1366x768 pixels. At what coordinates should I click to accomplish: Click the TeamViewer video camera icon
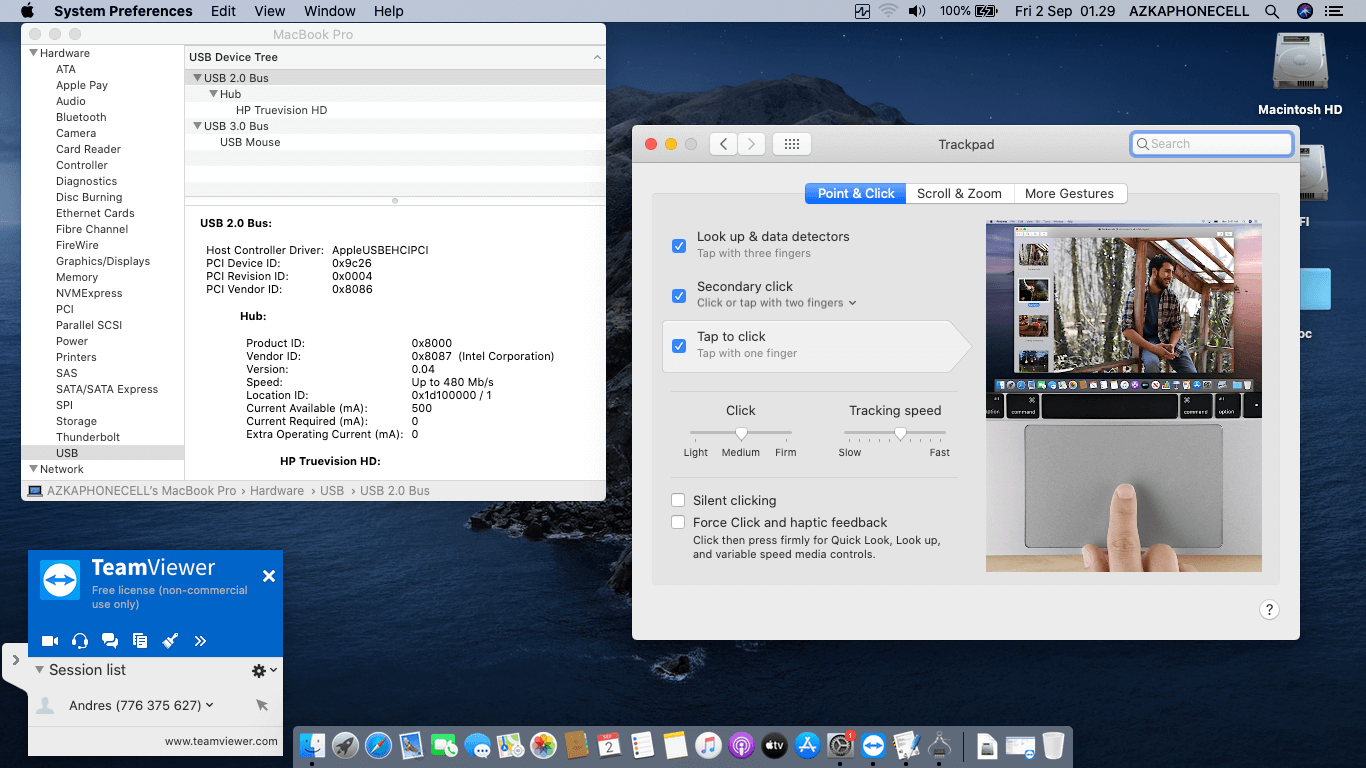[49, 641]
